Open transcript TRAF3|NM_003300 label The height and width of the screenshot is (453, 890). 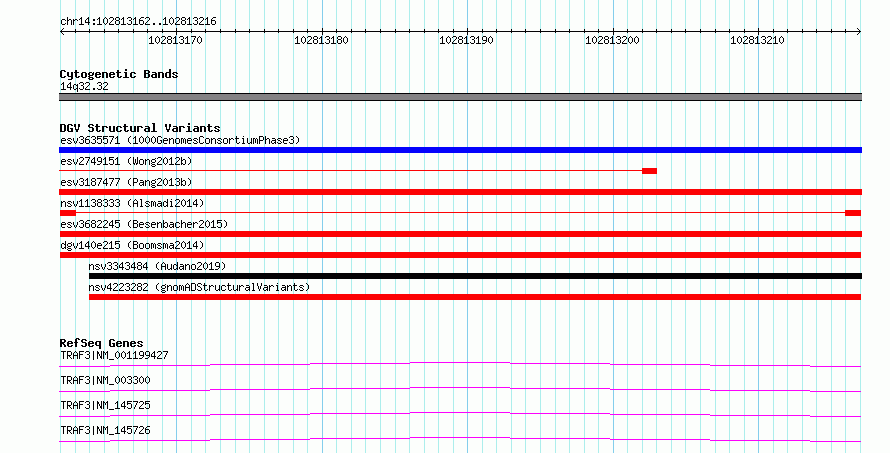pos(105,380)
